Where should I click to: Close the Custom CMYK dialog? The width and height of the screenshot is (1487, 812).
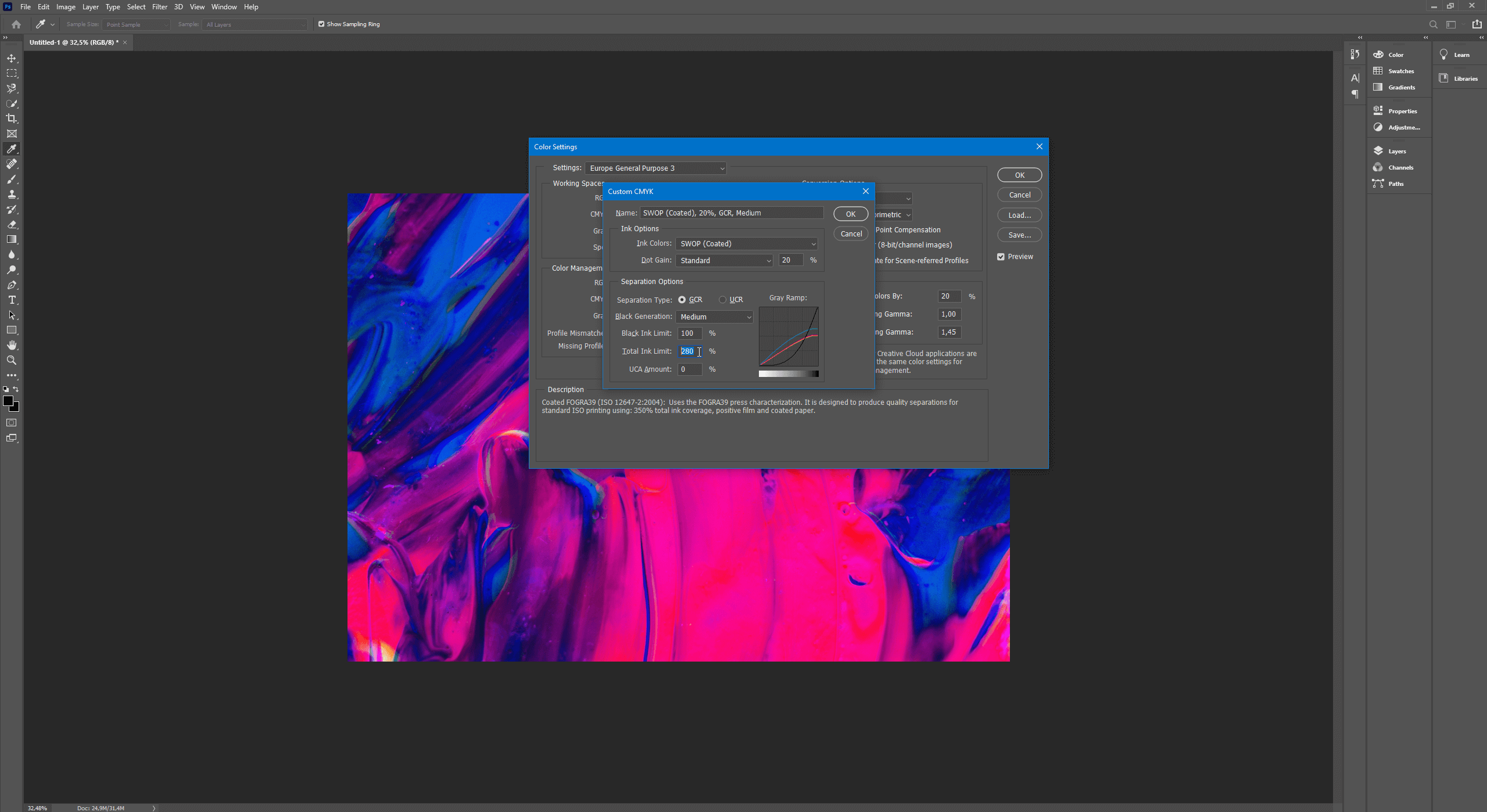click(865, 191)
